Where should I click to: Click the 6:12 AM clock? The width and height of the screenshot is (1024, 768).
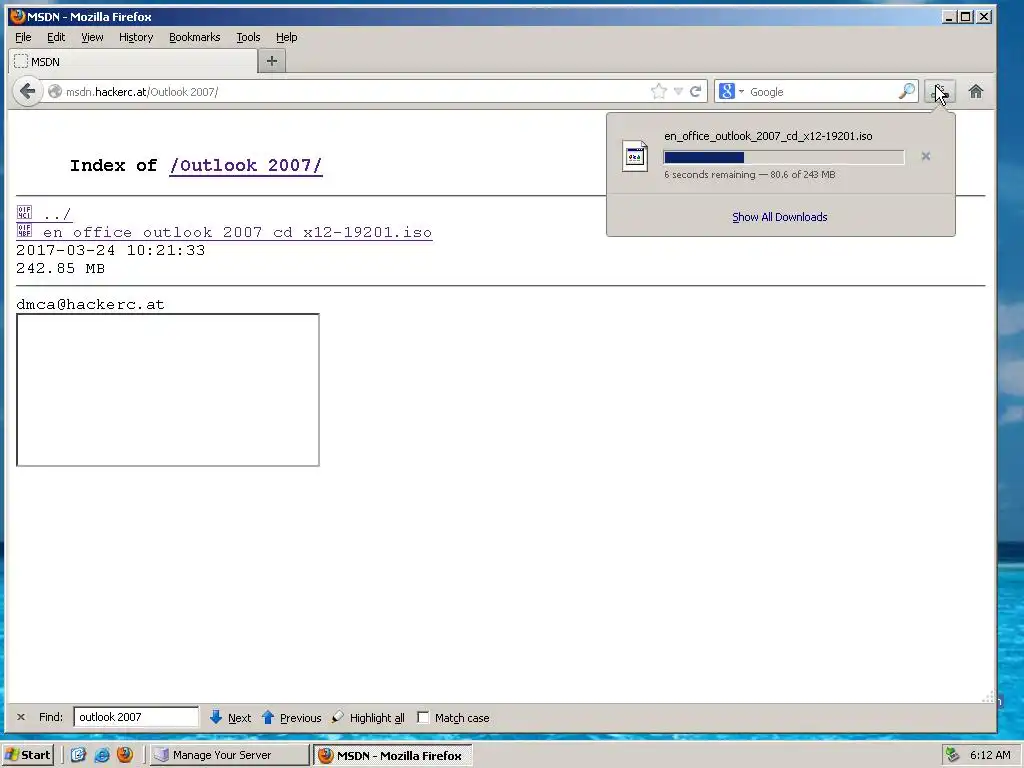pos(990,755)
